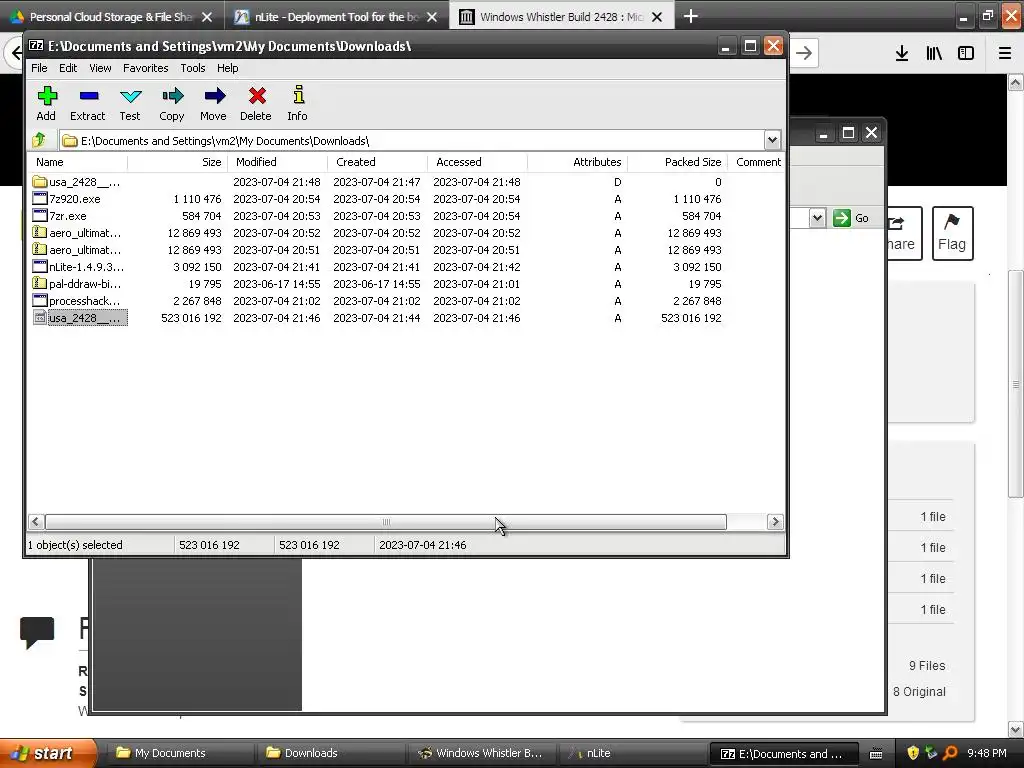
Task: Click the Accessed column header
Action: point(477,162)
